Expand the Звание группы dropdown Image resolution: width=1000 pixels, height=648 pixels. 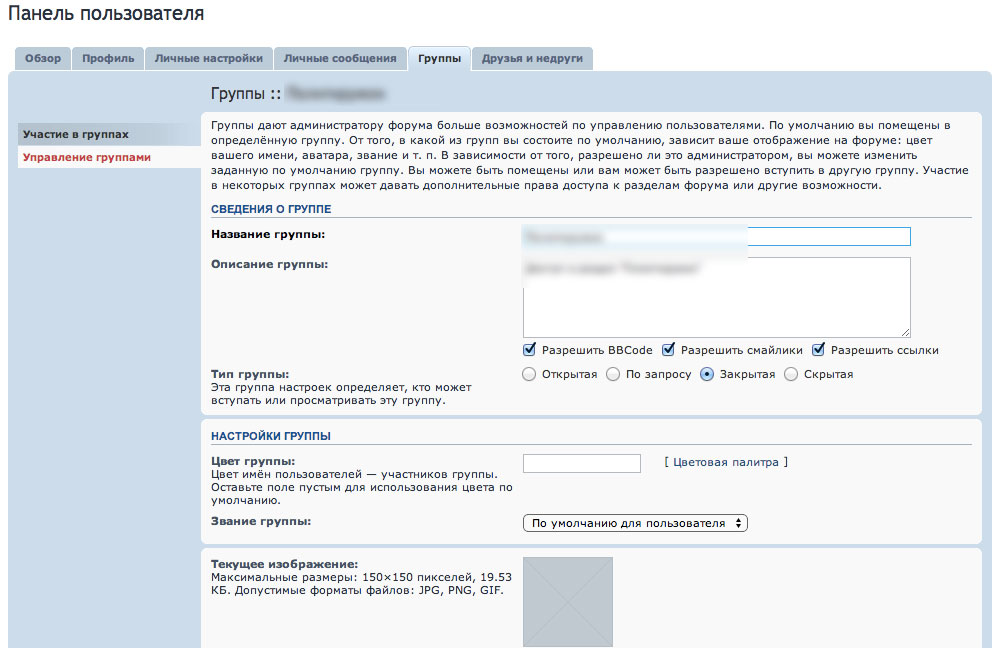pos(635,523)
